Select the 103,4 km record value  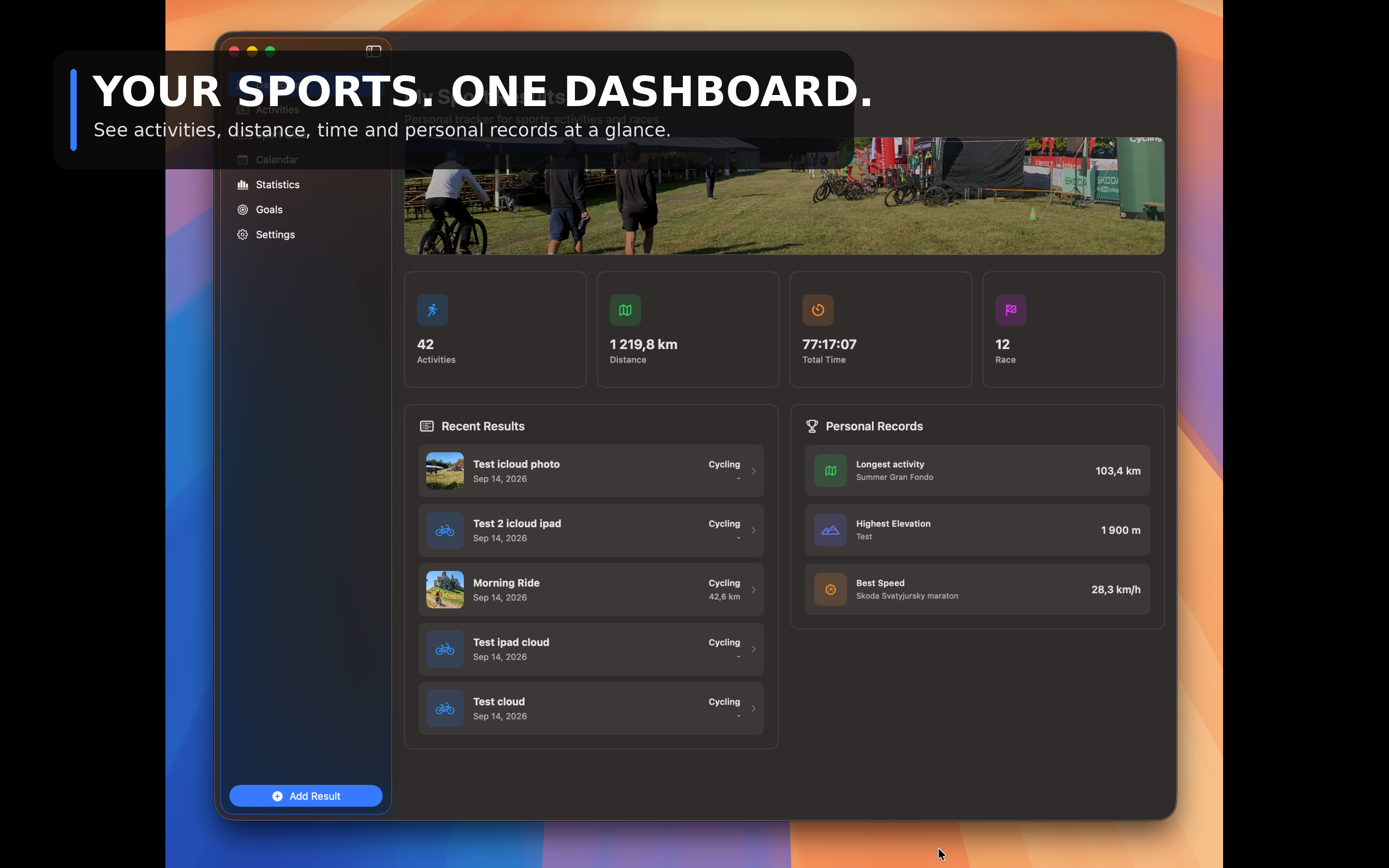(x=1117, y=471)
